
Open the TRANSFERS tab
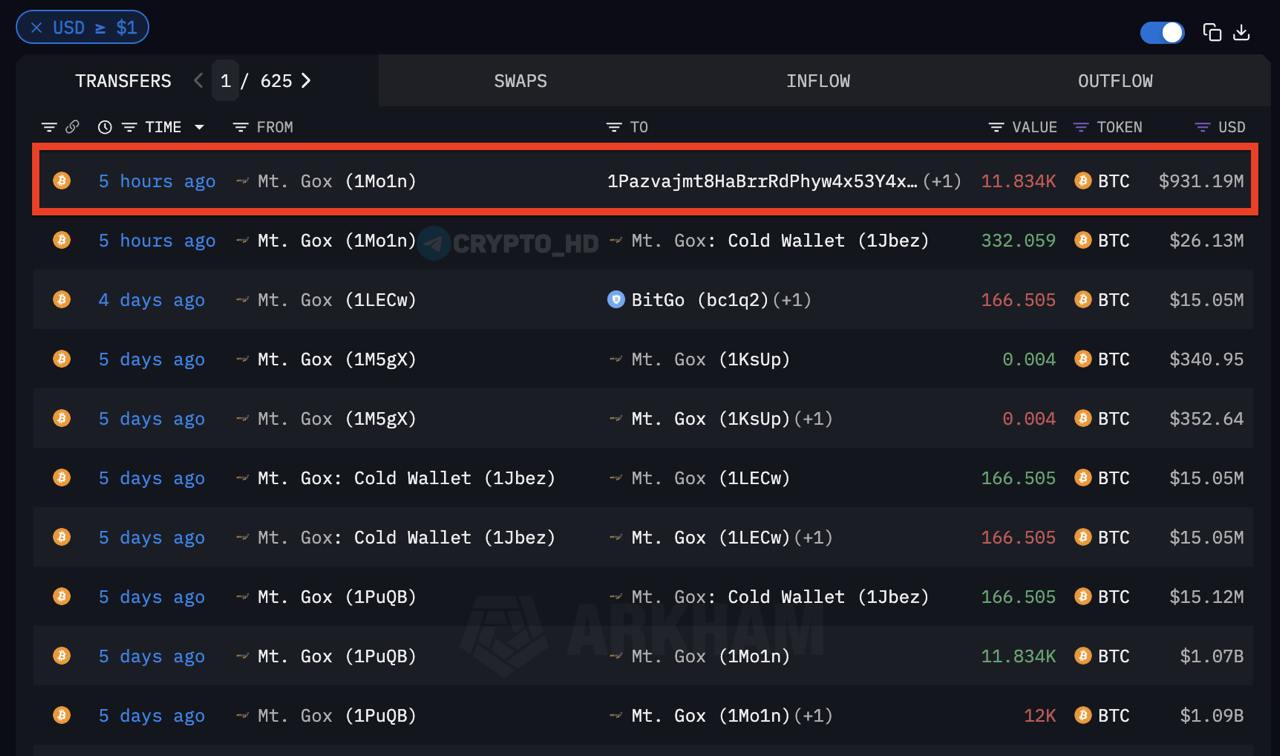[123, 81]
